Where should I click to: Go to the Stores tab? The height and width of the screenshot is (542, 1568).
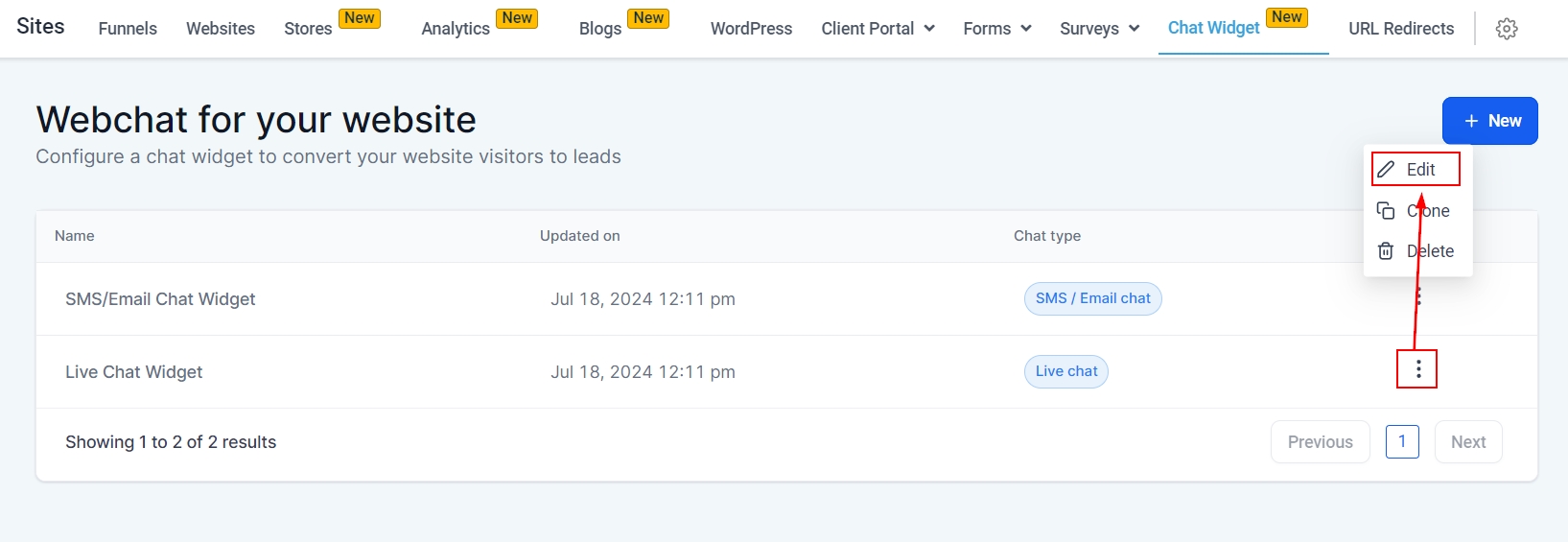click(308, 29)
